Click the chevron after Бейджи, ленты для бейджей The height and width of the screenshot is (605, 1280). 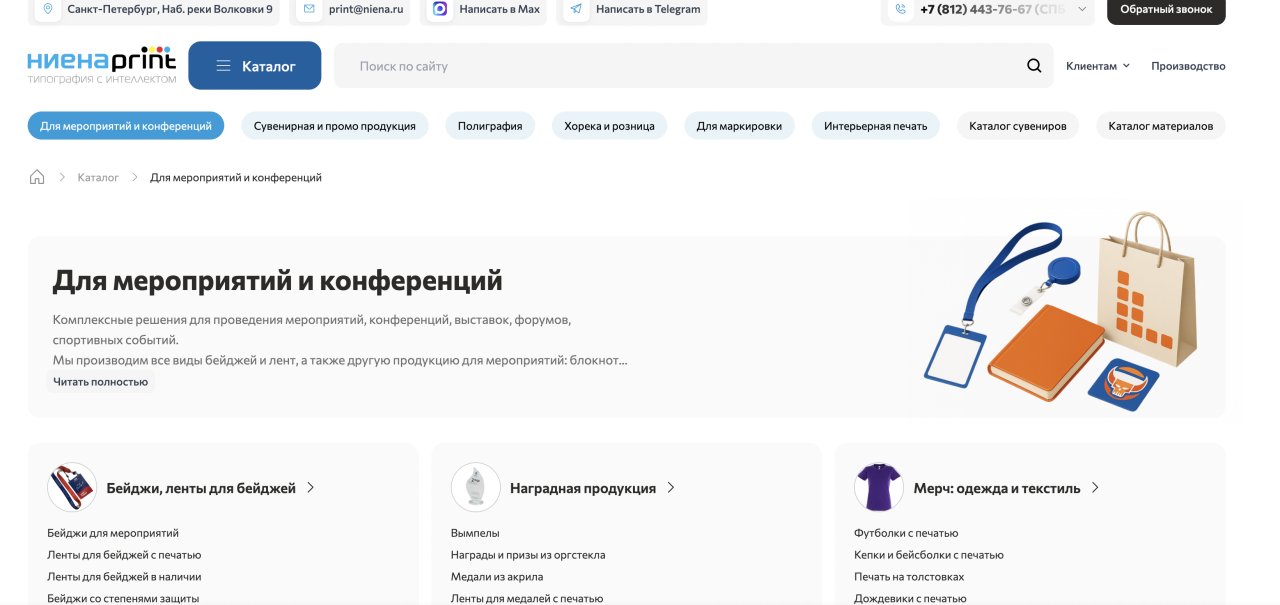coord(311,488)
